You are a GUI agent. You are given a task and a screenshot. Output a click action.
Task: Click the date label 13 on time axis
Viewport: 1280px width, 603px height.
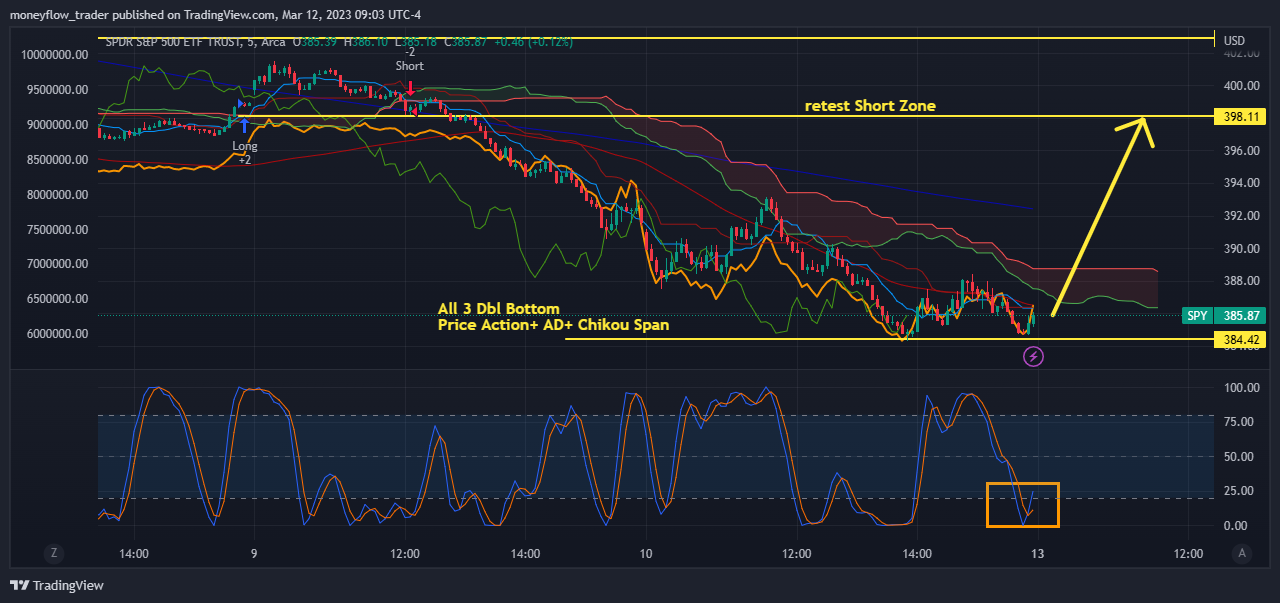click(x=1038, y=553)
